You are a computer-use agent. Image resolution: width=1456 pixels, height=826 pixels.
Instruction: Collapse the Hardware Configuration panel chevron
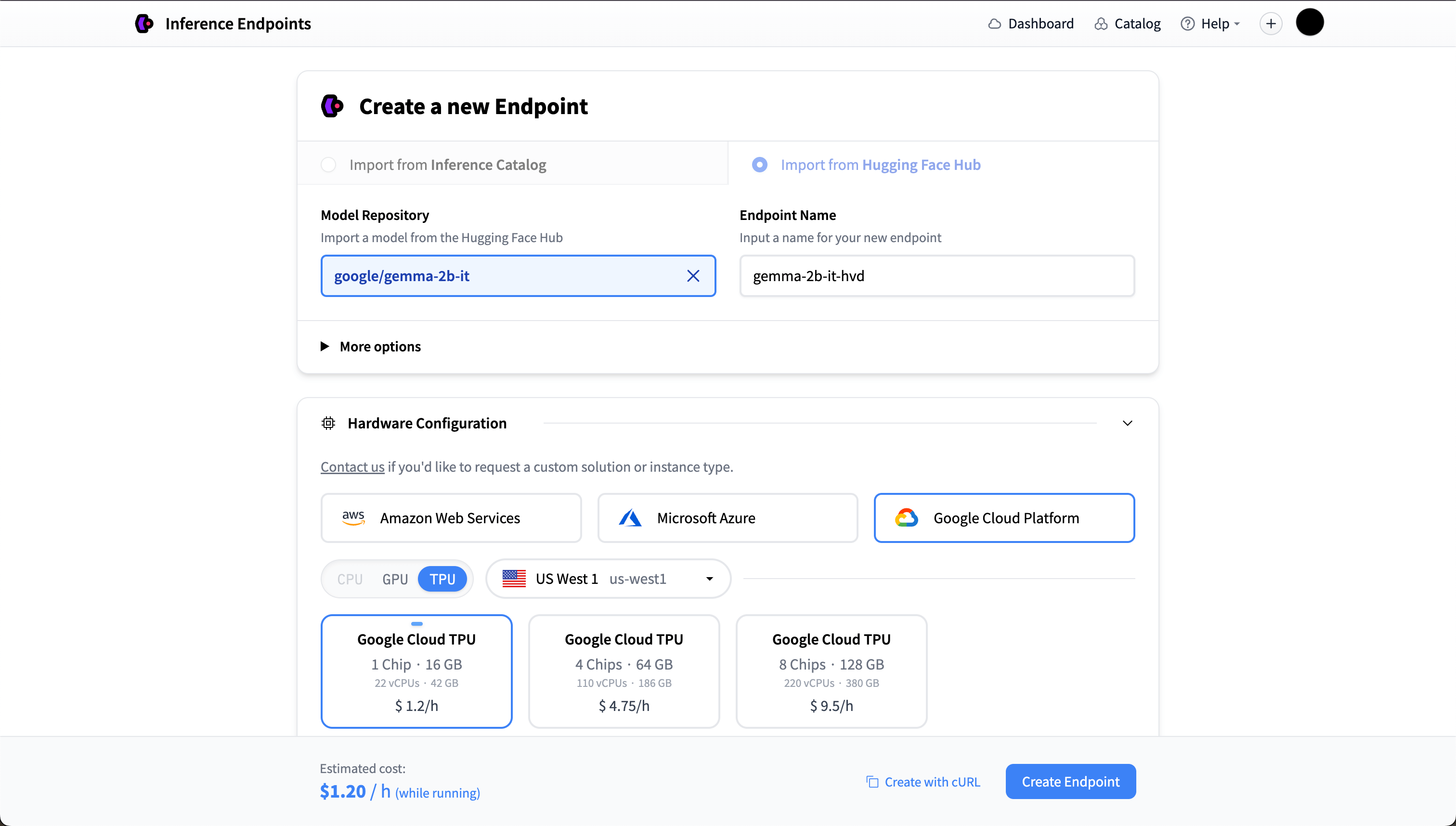coord(1128,423)
